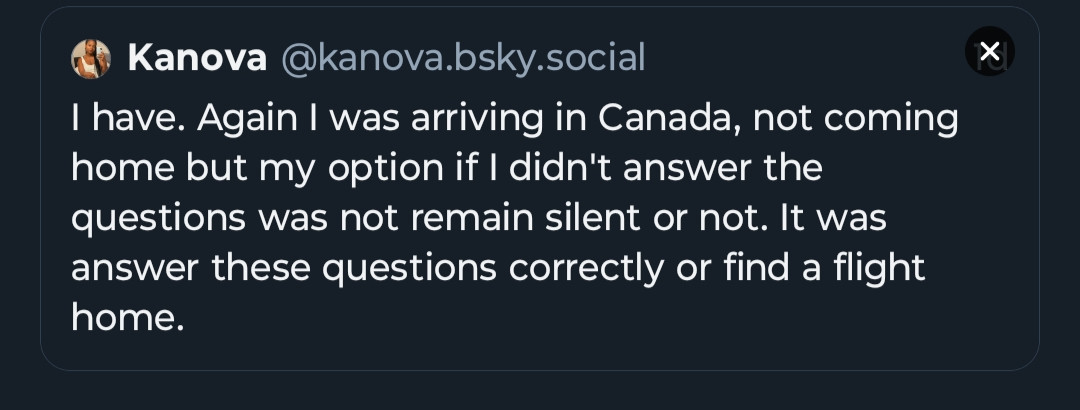Open the quoted post starting 'I have. Again'
Screen dimensions: 1080x410
coord(540,189)
